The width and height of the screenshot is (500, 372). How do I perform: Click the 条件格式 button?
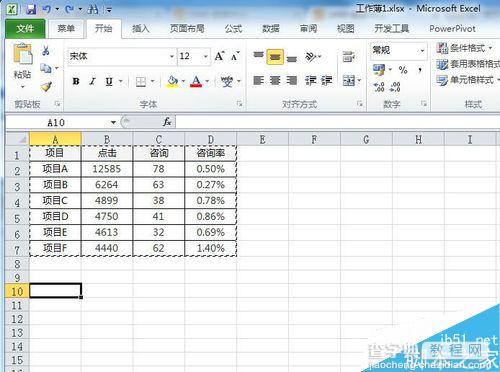(x=464, y=48)
